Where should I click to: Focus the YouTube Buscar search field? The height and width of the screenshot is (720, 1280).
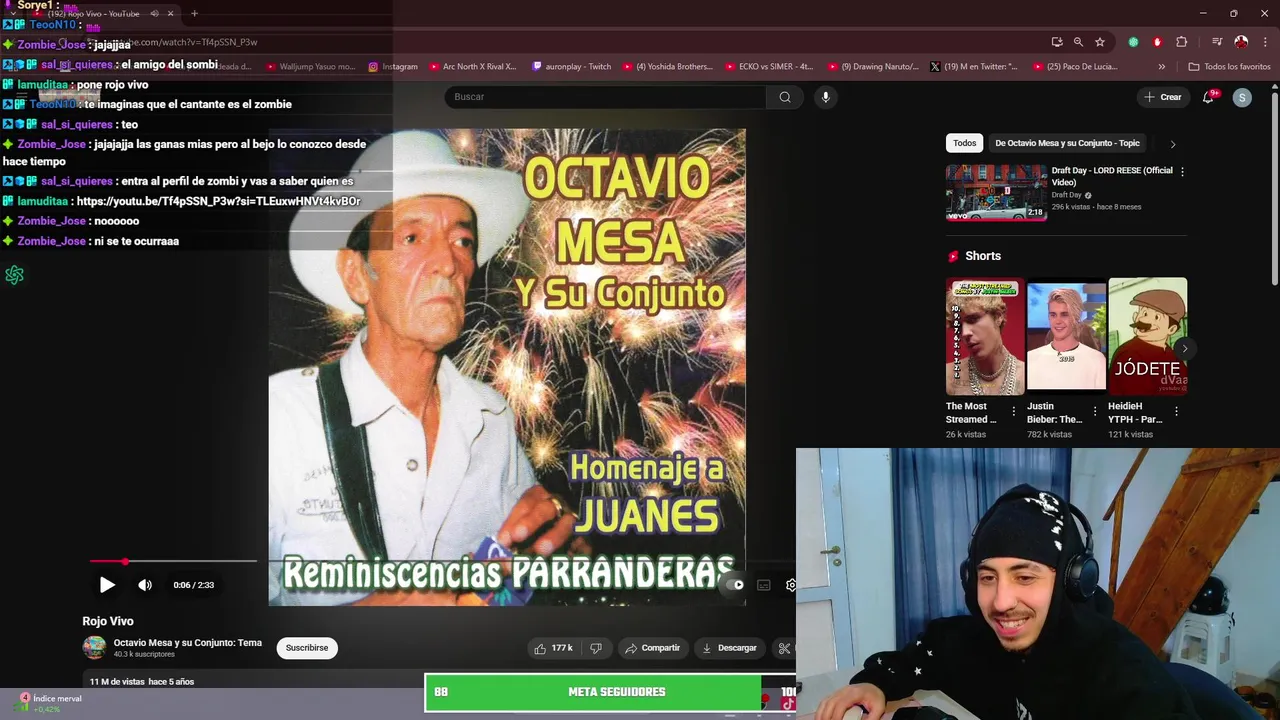point(605,97)
